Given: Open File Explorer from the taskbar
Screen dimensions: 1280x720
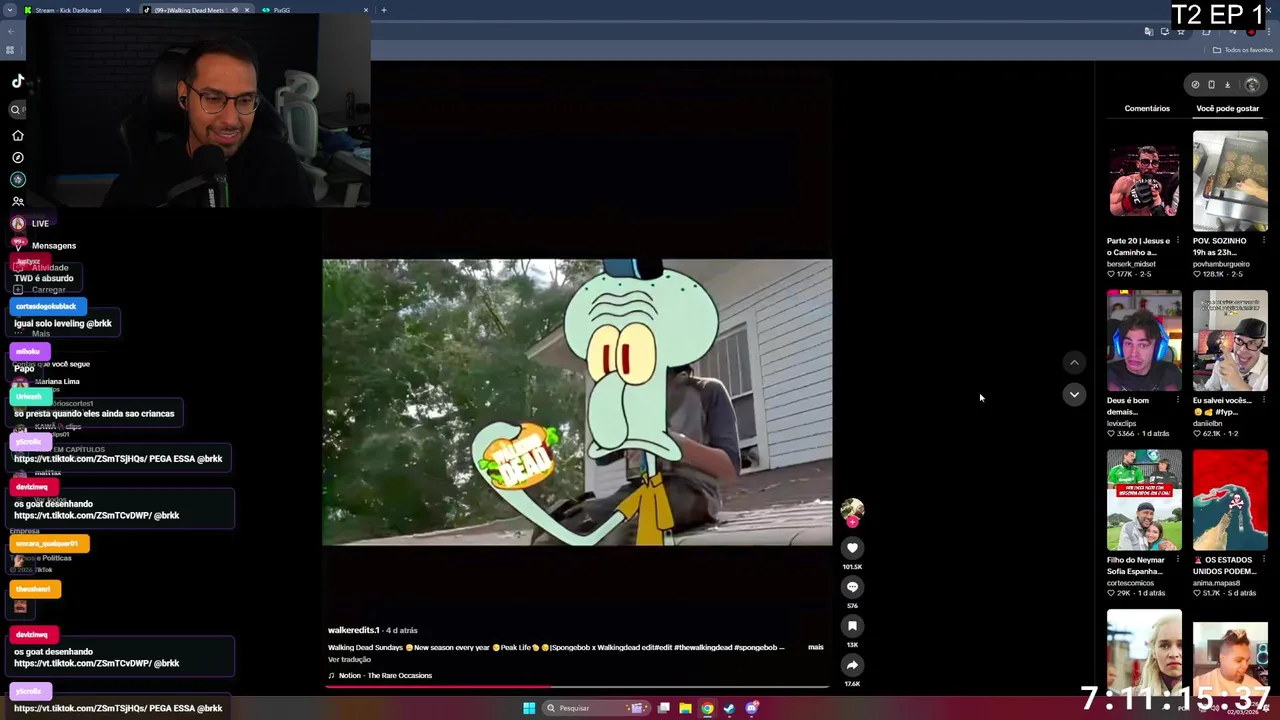Looking at the screenshot, I should [685, 708].
